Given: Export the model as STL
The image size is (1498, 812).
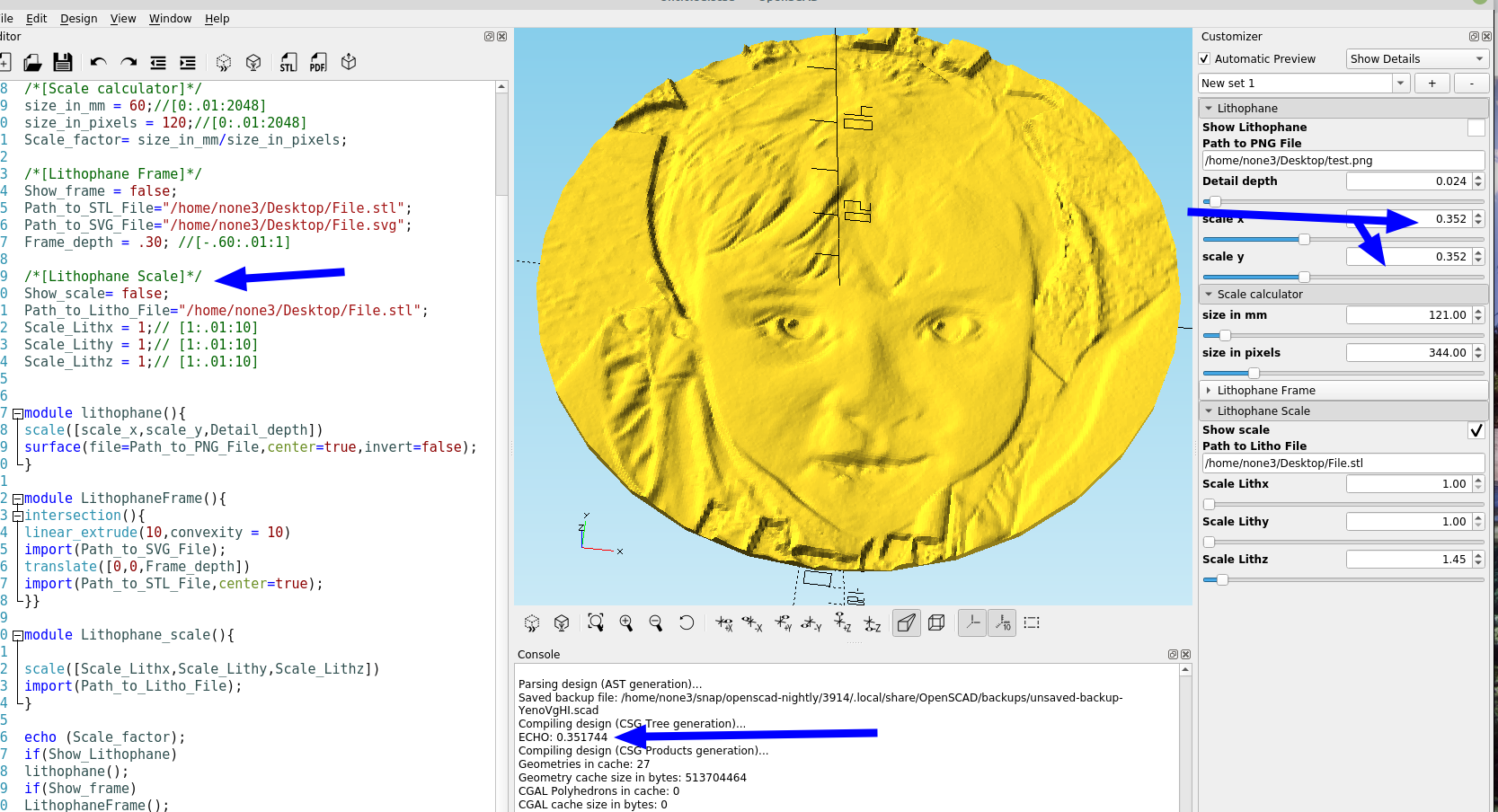Looking at the screenshot, I should coord(288,62).
